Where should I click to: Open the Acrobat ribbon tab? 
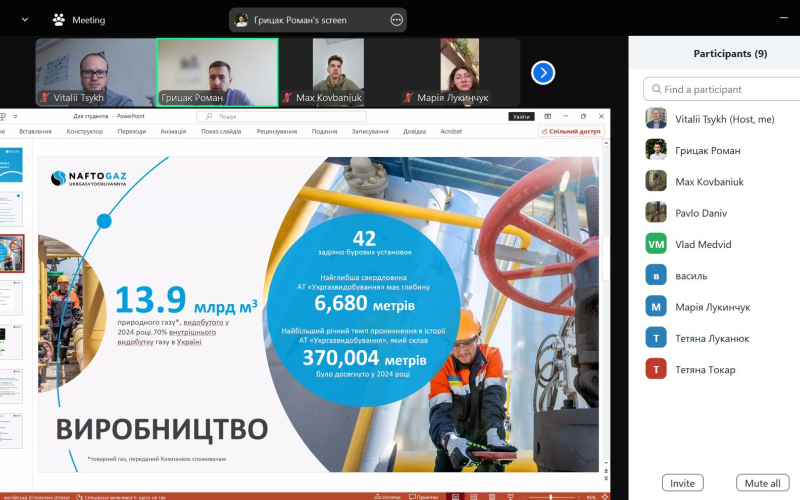(451, 132)
